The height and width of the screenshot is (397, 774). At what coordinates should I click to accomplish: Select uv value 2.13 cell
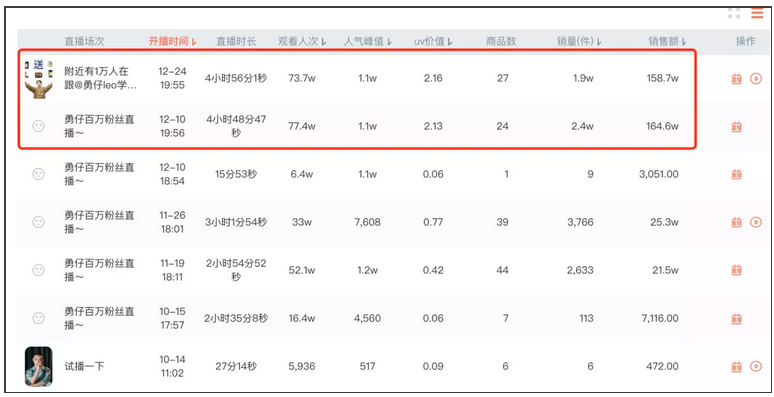pos(433,126)
